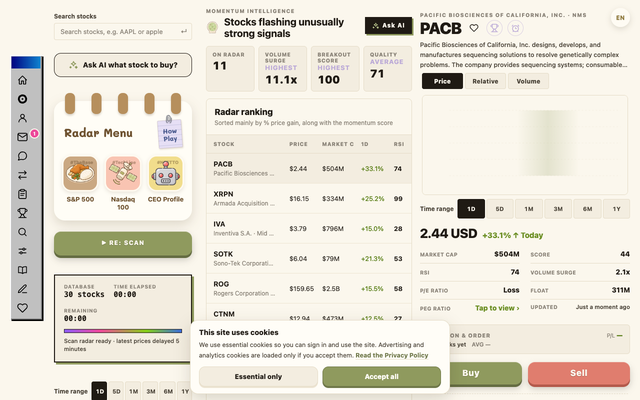Open the EN language selector

(620, 18)
